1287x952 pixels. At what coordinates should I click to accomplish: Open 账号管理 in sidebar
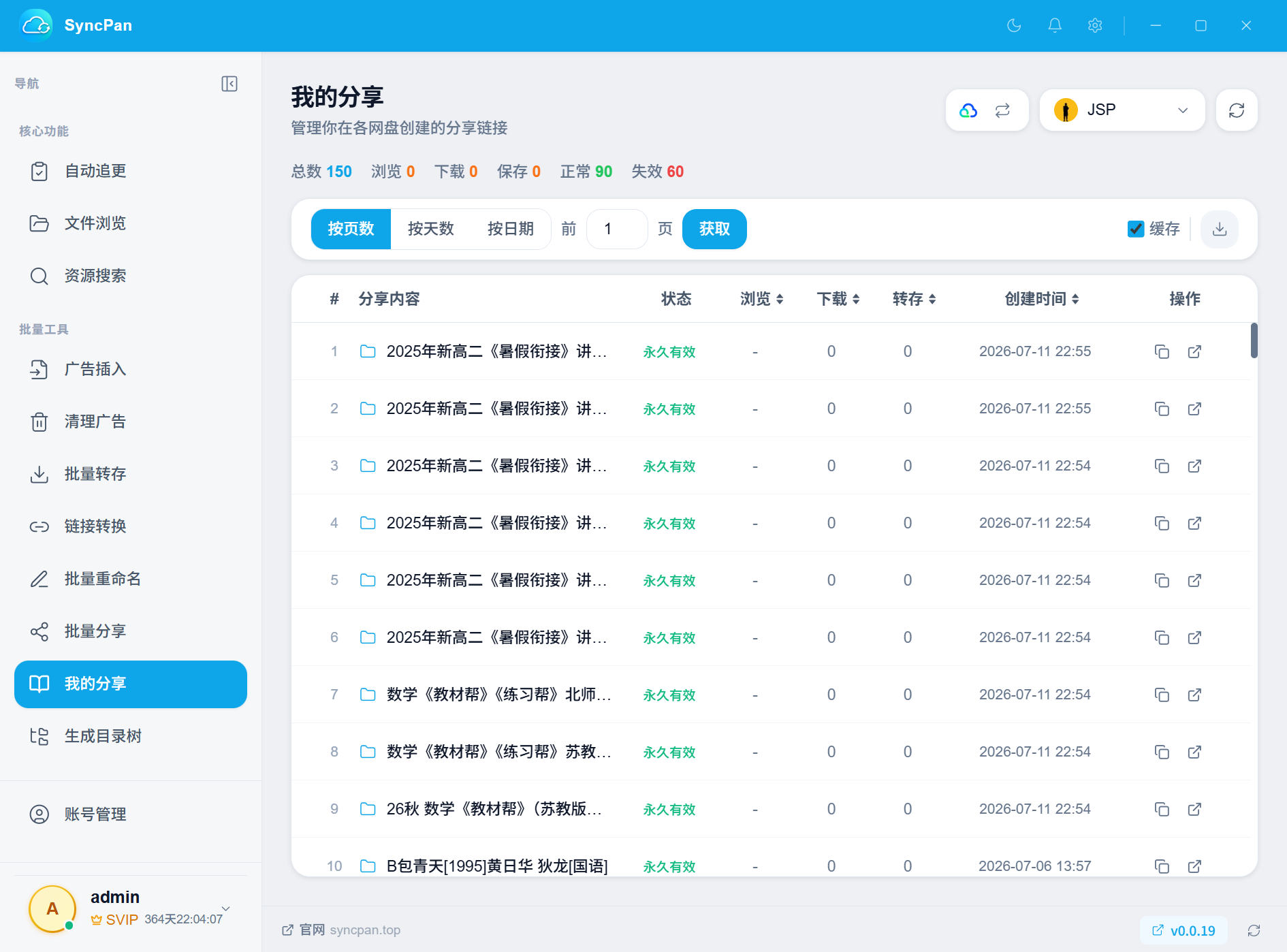point(131,814)
